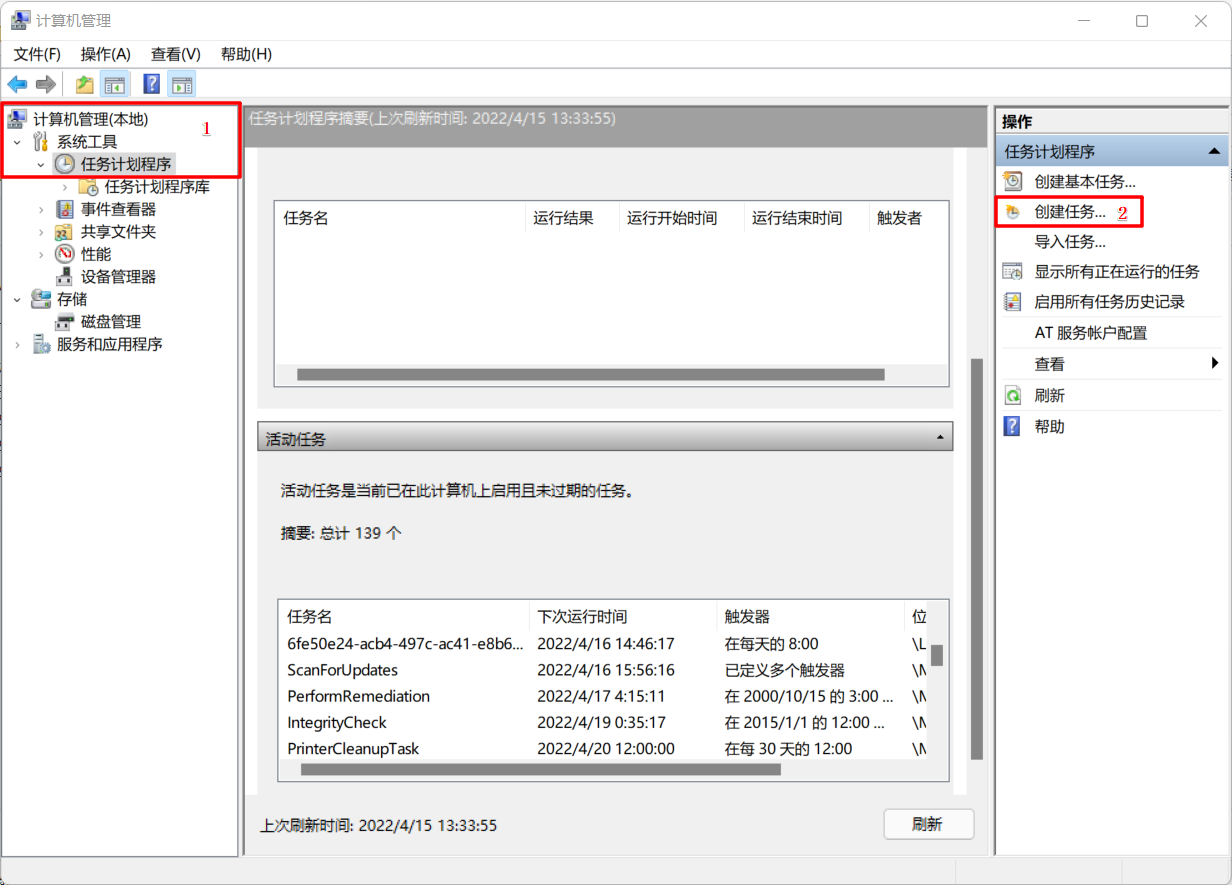
Task: Collapse the 任务计划程序 actions section arrow
Action: [x=1214, y=151]
